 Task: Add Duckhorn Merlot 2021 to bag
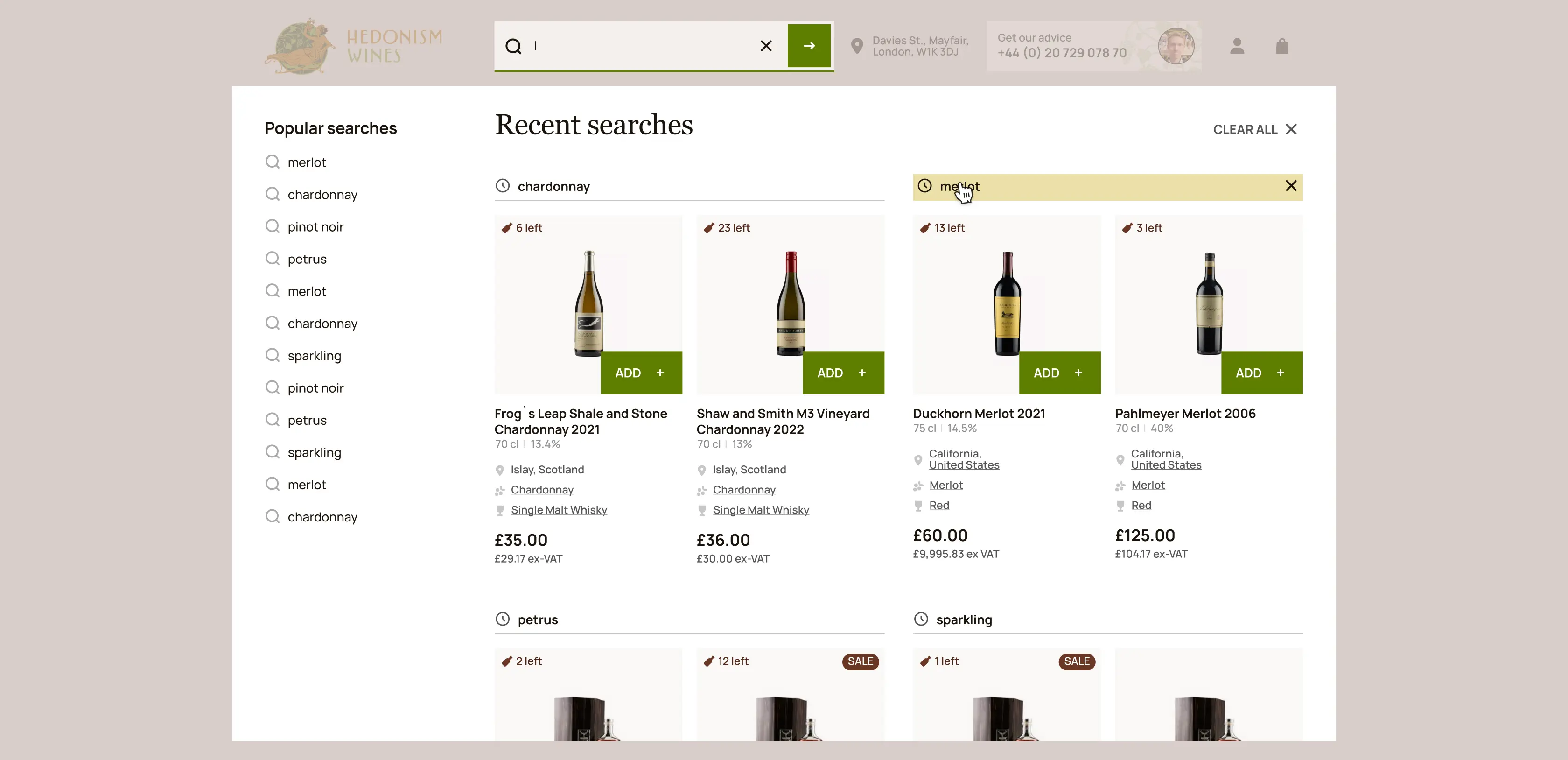pos(1059,373)
